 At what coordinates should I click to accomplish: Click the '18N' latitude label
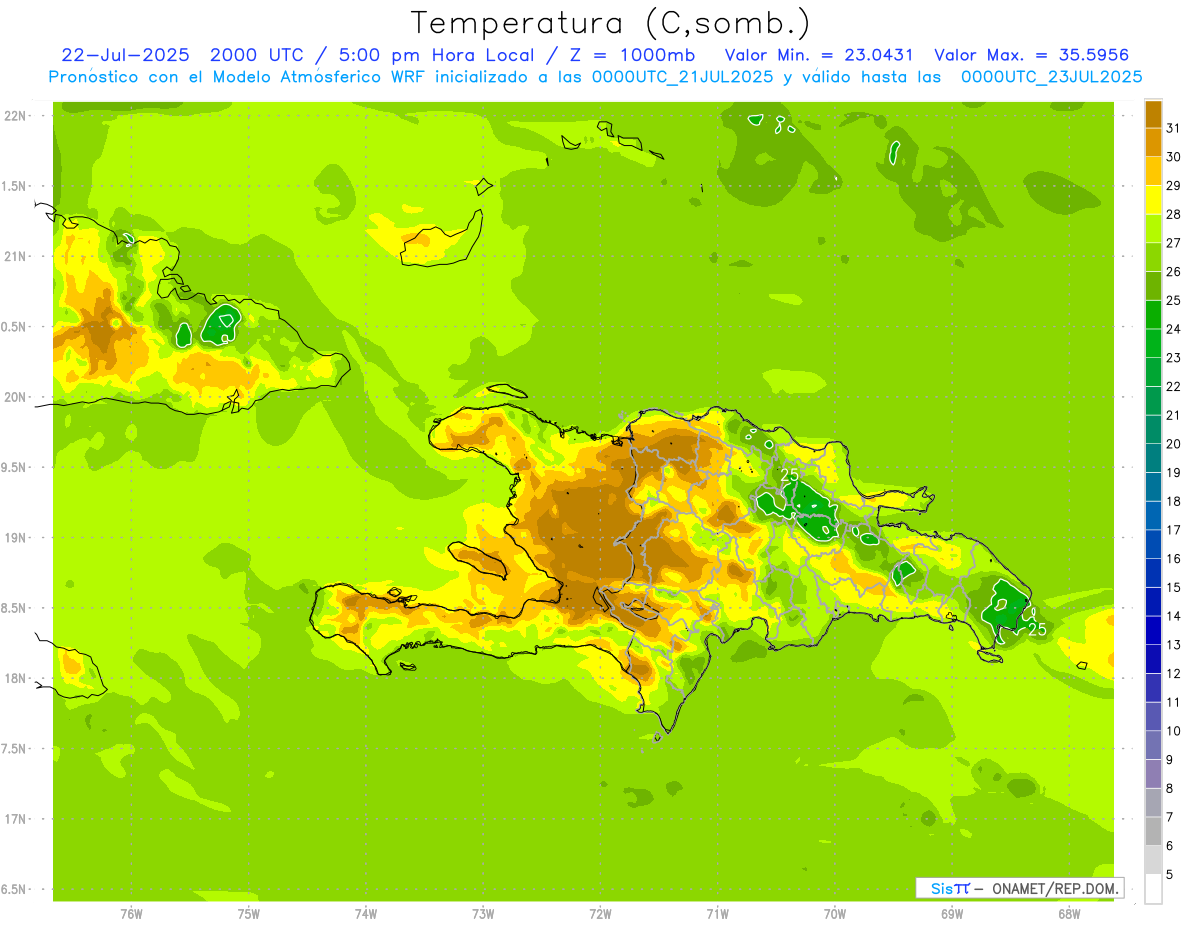[x=16, y=678]
